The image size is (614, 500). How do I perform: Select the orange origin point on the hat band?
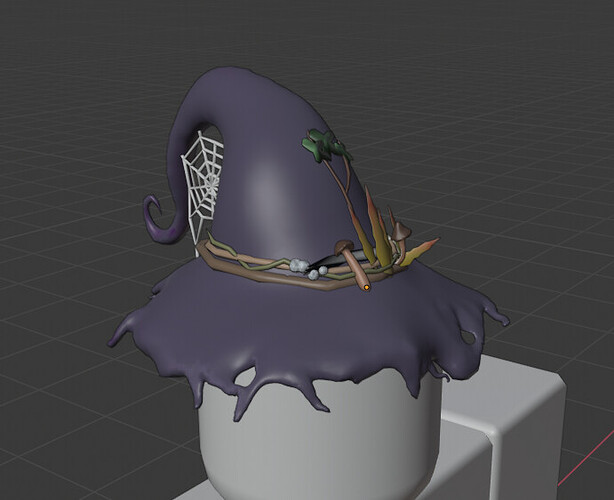366,287
